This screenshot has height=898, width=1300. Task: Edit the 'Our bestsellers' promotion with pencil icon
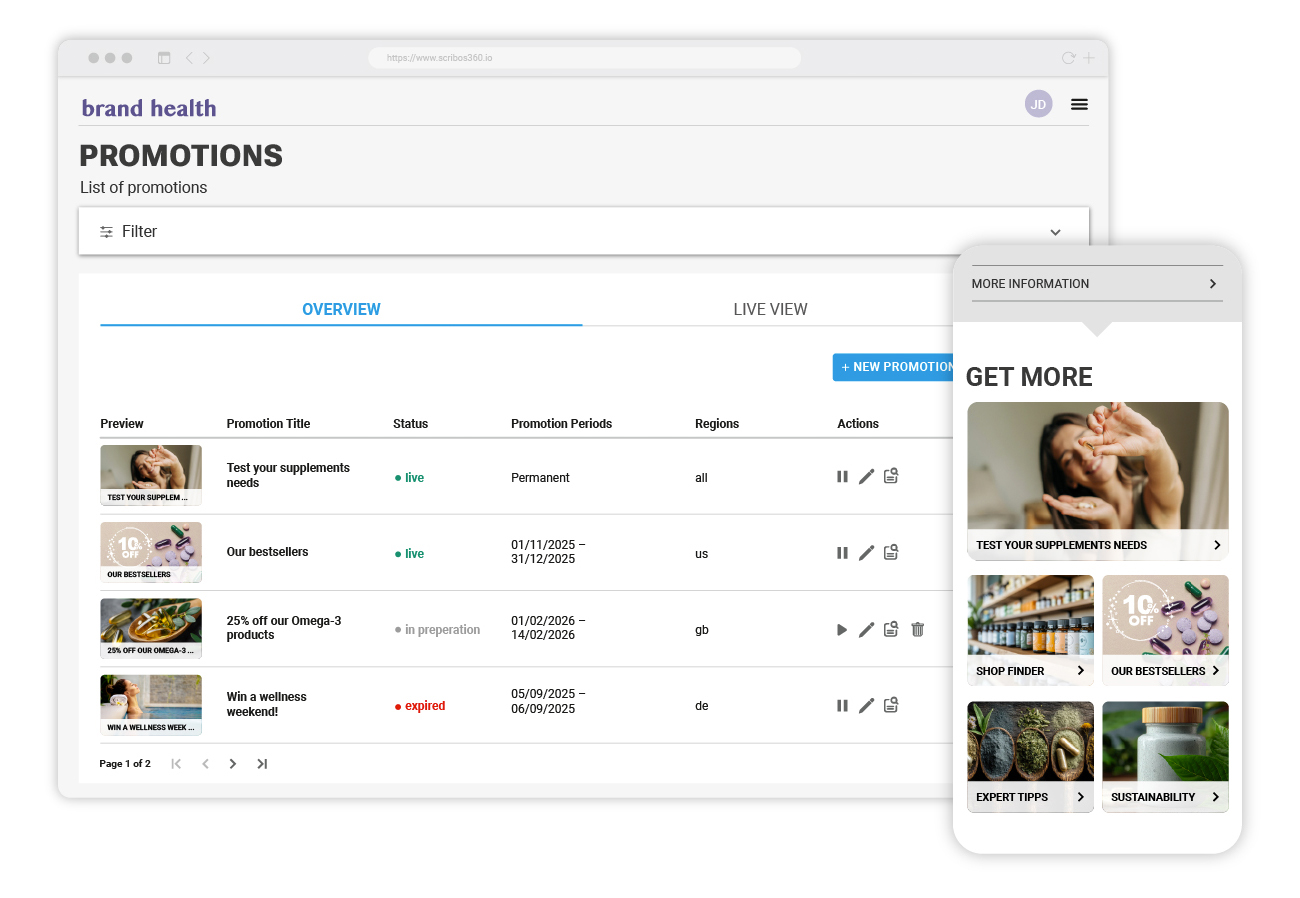pyautogui.click(x=866, y=553)
